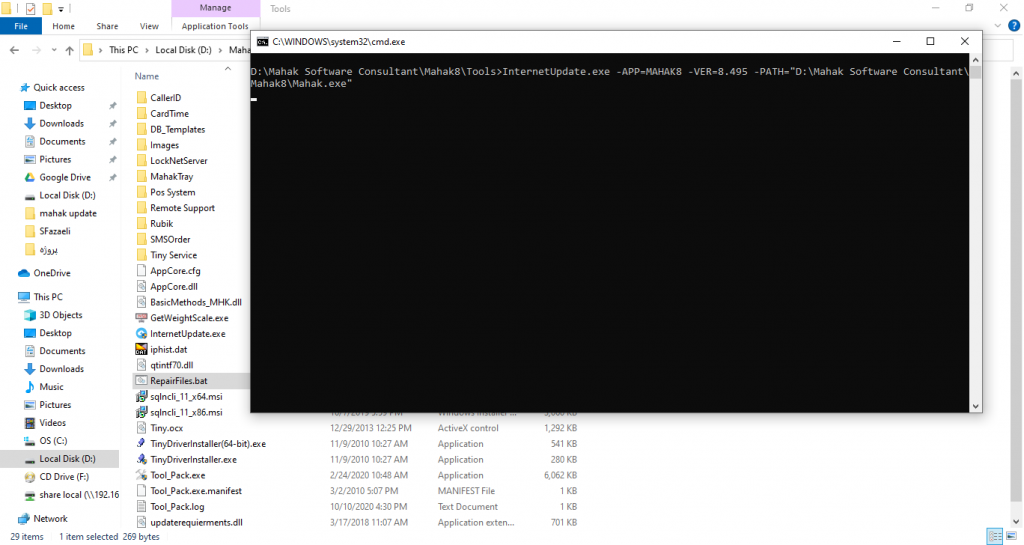Open pinned Documents under Quick access
Viewport: 1024px width, 545px height.
tap(62, 141)
